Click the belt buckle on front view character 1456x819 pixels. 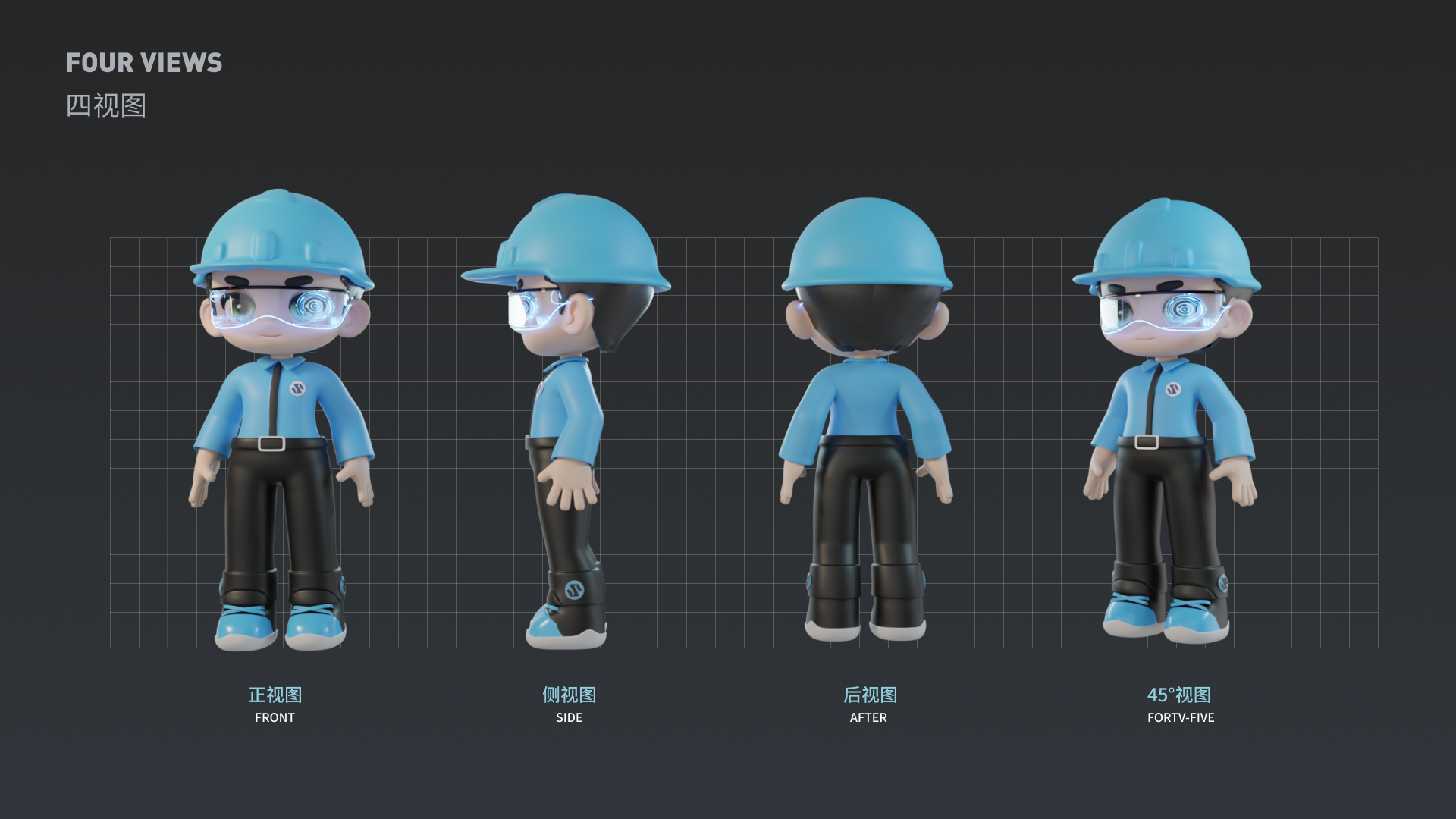[x=271, y=444]
